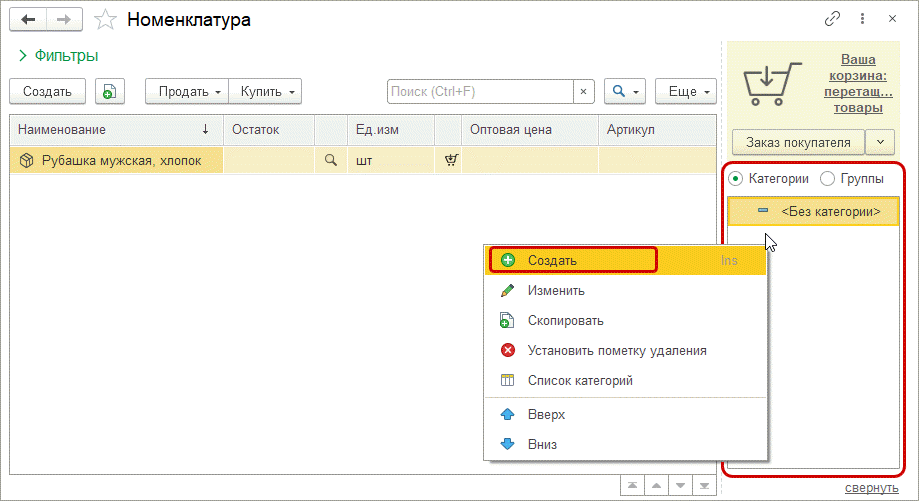Open the Купить dropdown
919x501 pixels.
266,91
